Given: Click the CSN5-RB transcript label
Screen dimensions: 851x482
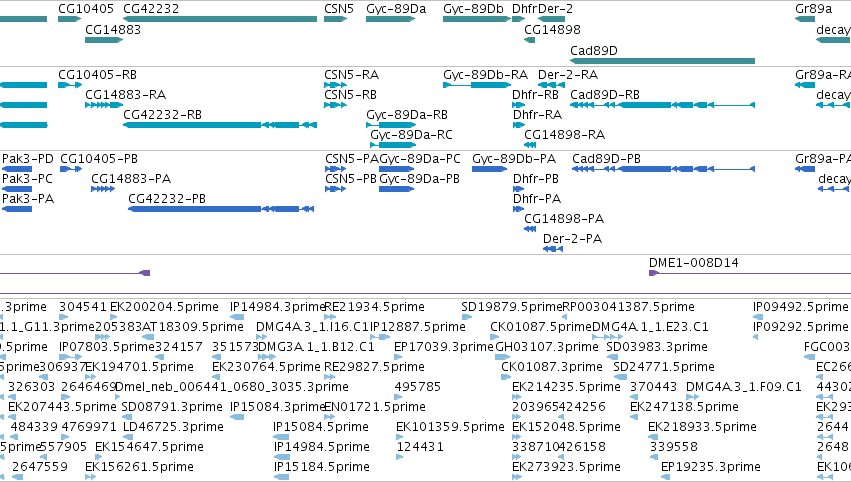Looking at the screenshot, I should point(350,94).
